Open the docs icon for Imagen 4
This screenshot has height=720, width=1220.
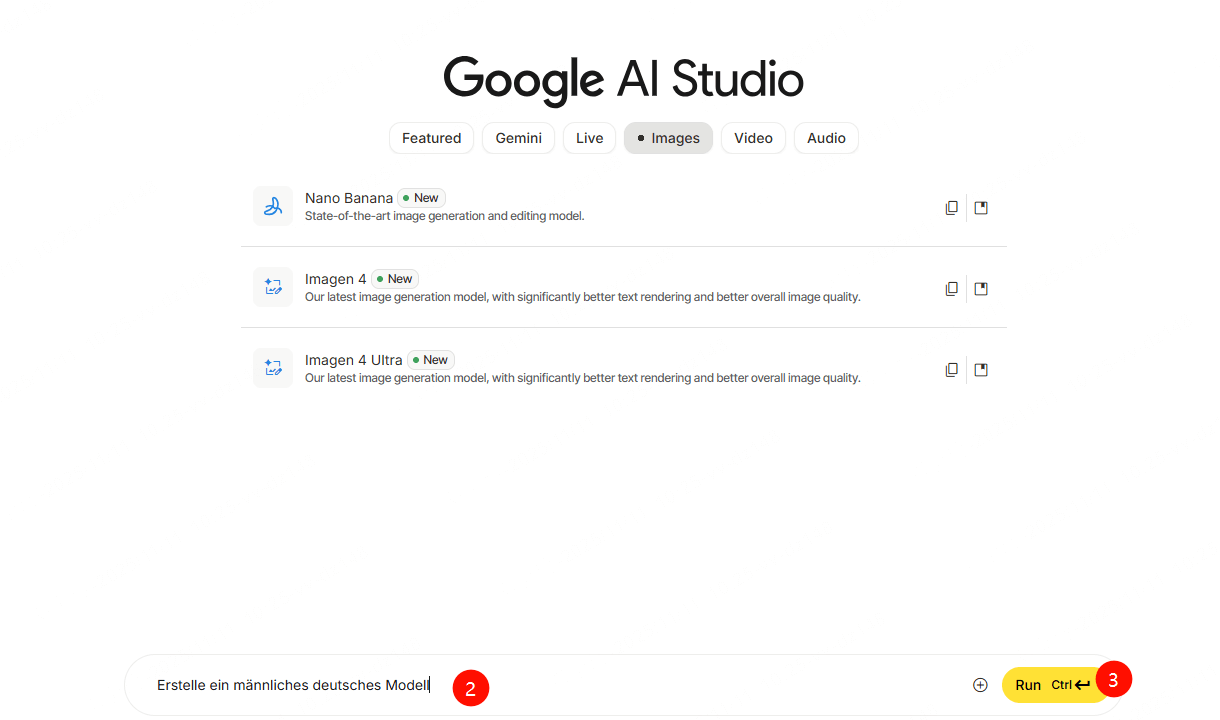coord(981,289)
